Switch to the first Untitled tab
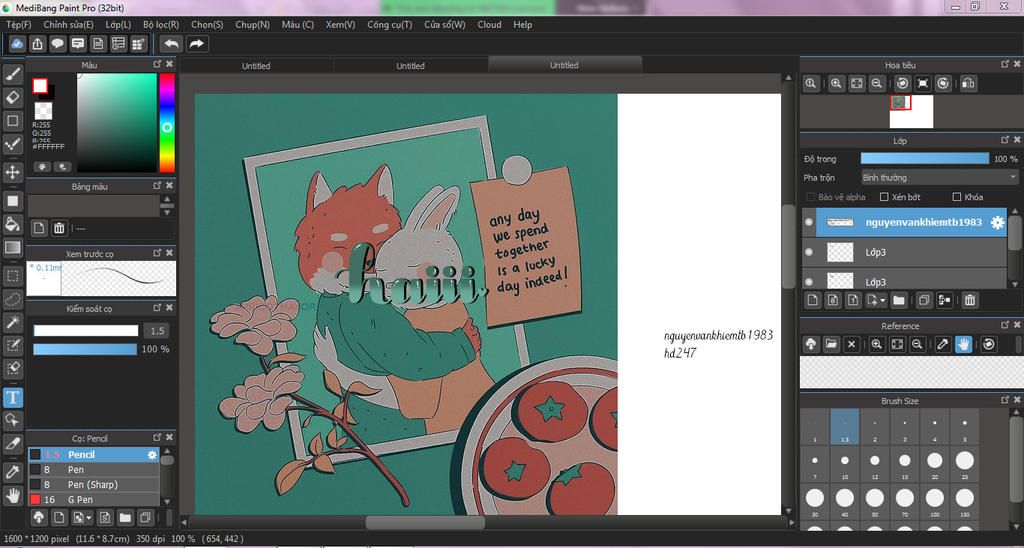 pos(256,65)
